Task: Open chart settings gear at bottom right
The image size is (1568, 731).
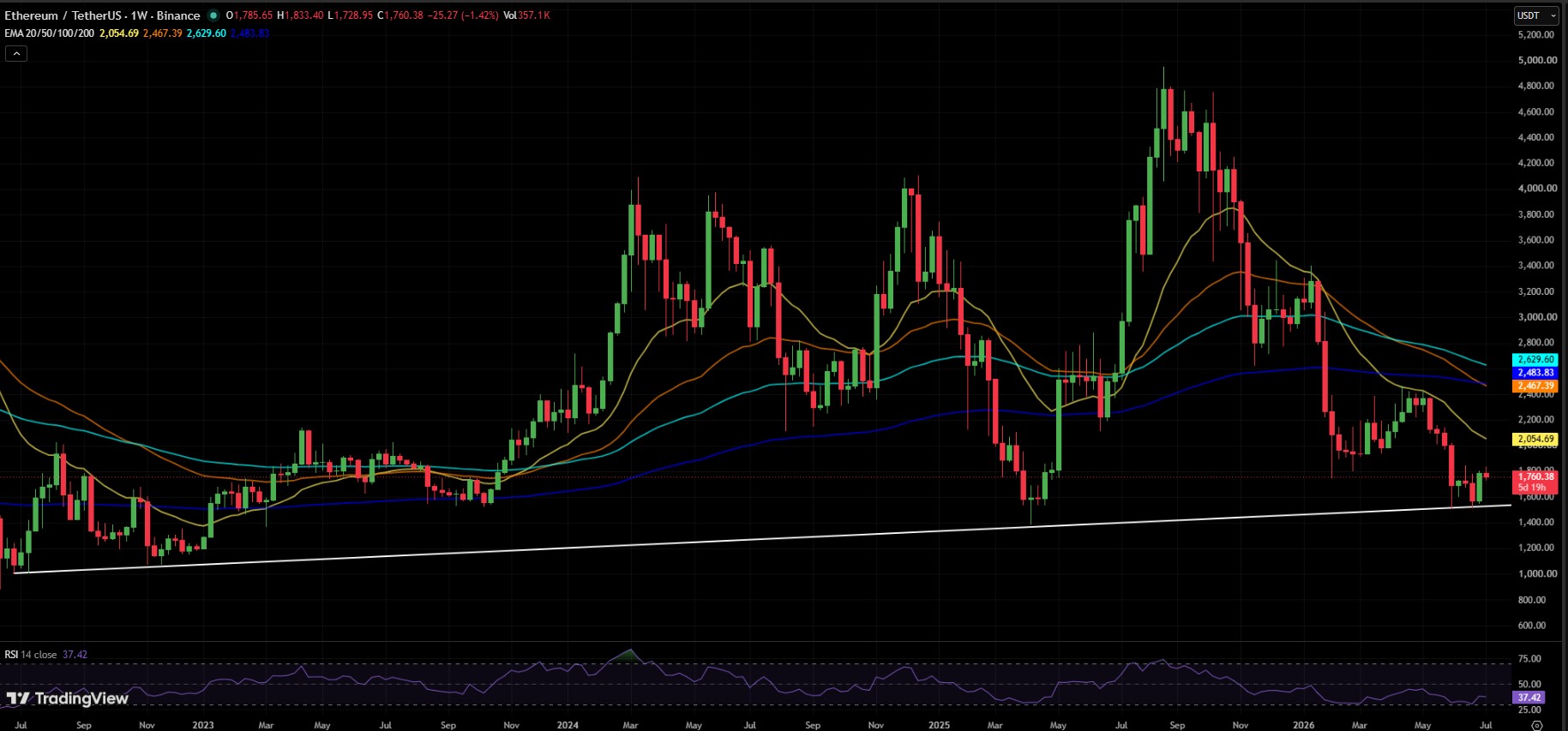Action: coord(1537,725)
